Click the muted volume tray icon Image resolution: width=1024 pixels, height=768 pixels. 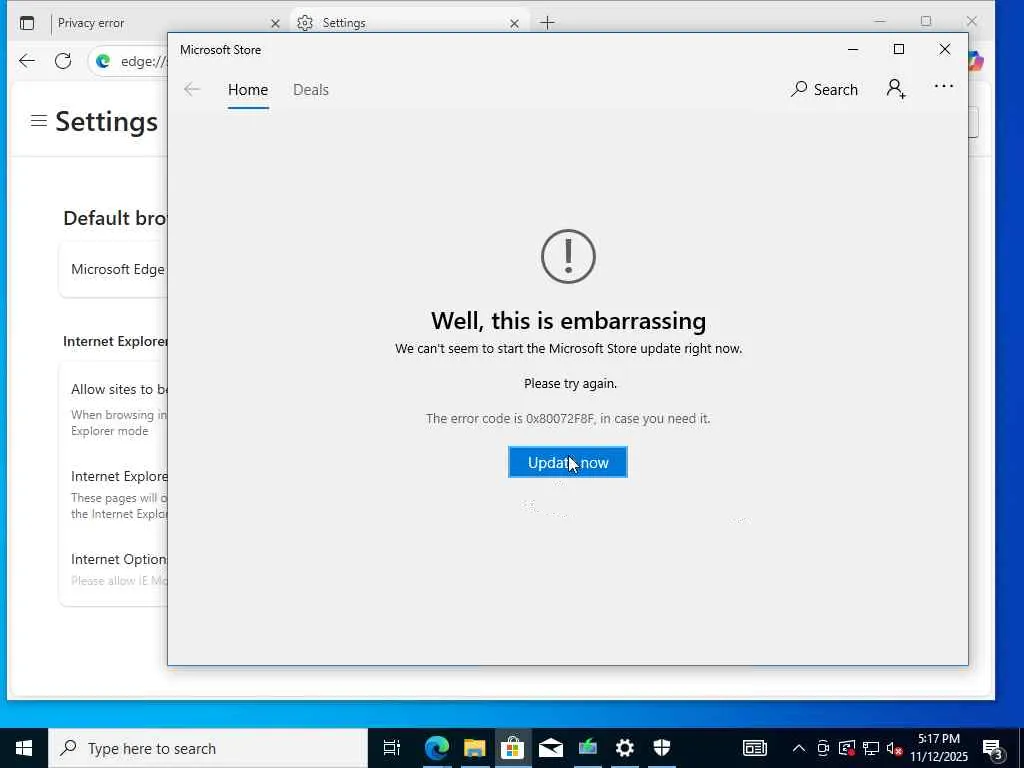895,748
